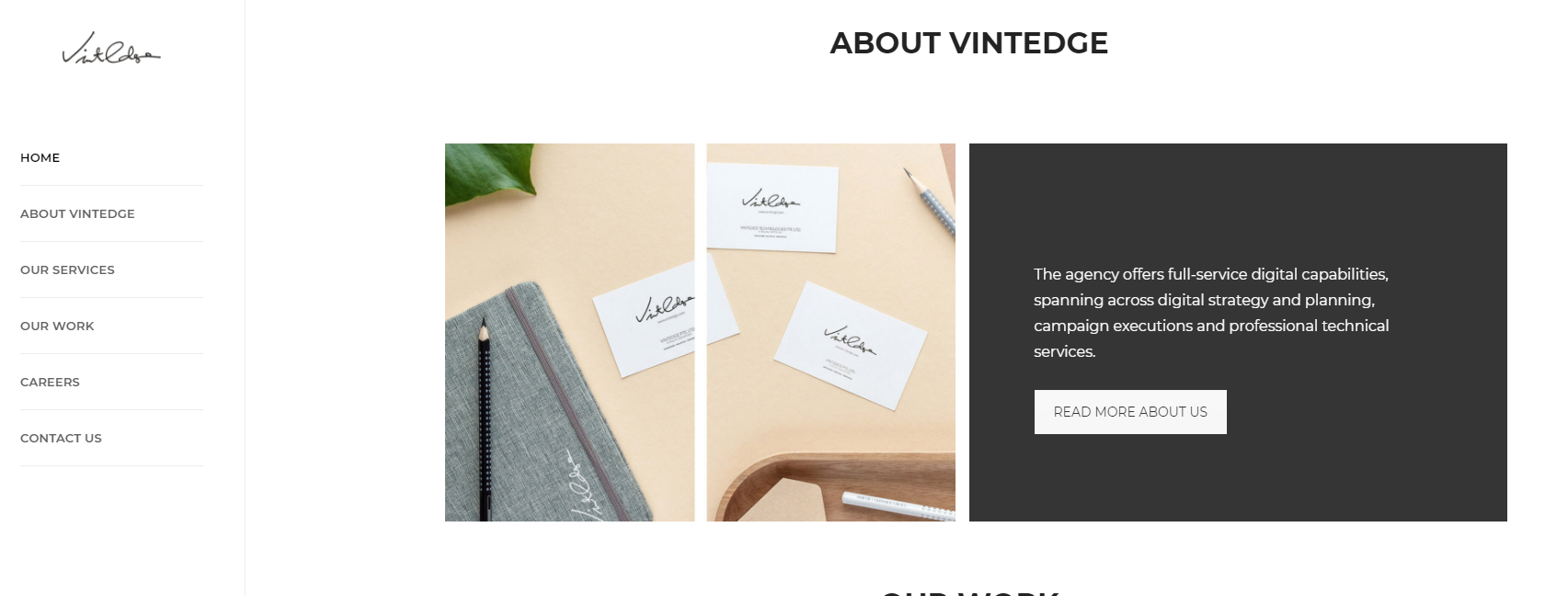Navigate to the CAREERS page
The width and height of the screenshot is (1568, 596).
pos(50,383)
